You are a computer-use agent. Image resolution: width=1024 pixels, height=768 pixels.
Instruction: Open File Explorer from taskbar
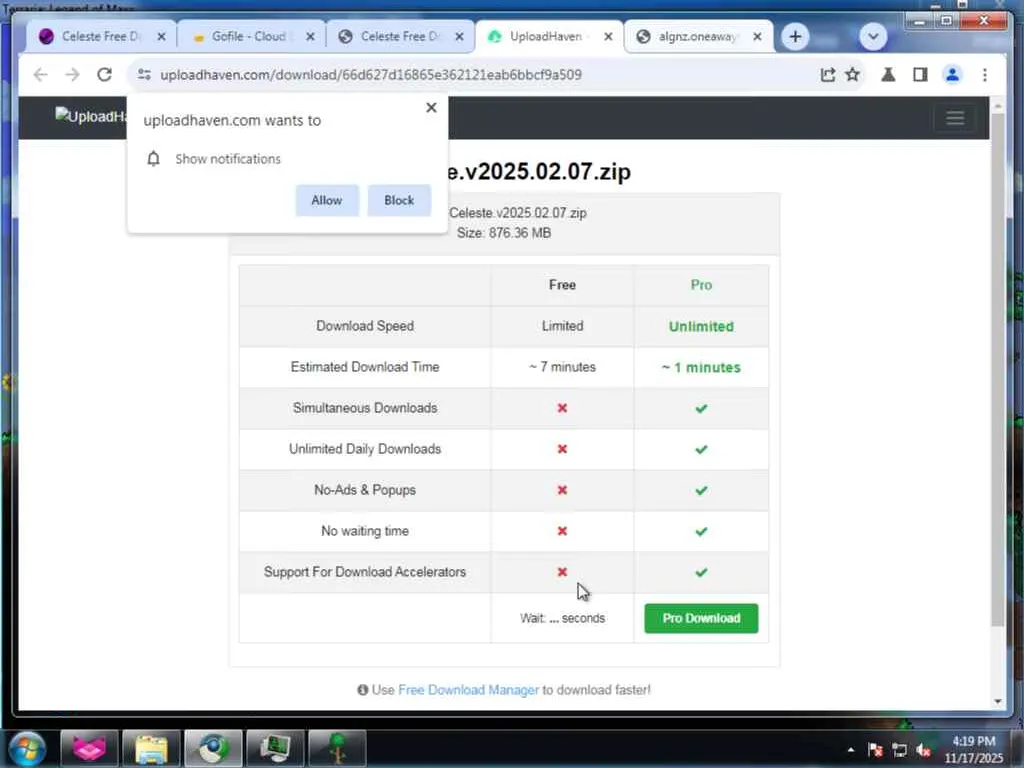click(151, 748)
